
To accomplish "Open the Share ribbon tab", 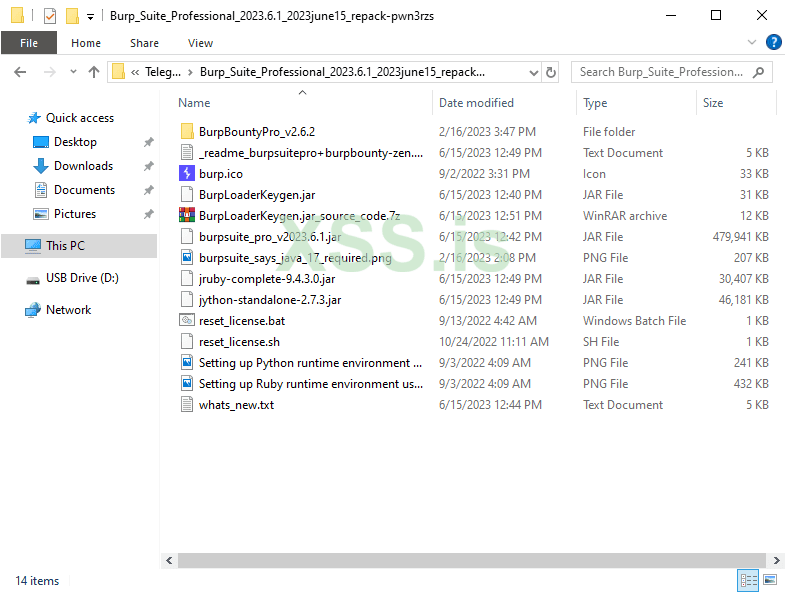I will [144, 43].
